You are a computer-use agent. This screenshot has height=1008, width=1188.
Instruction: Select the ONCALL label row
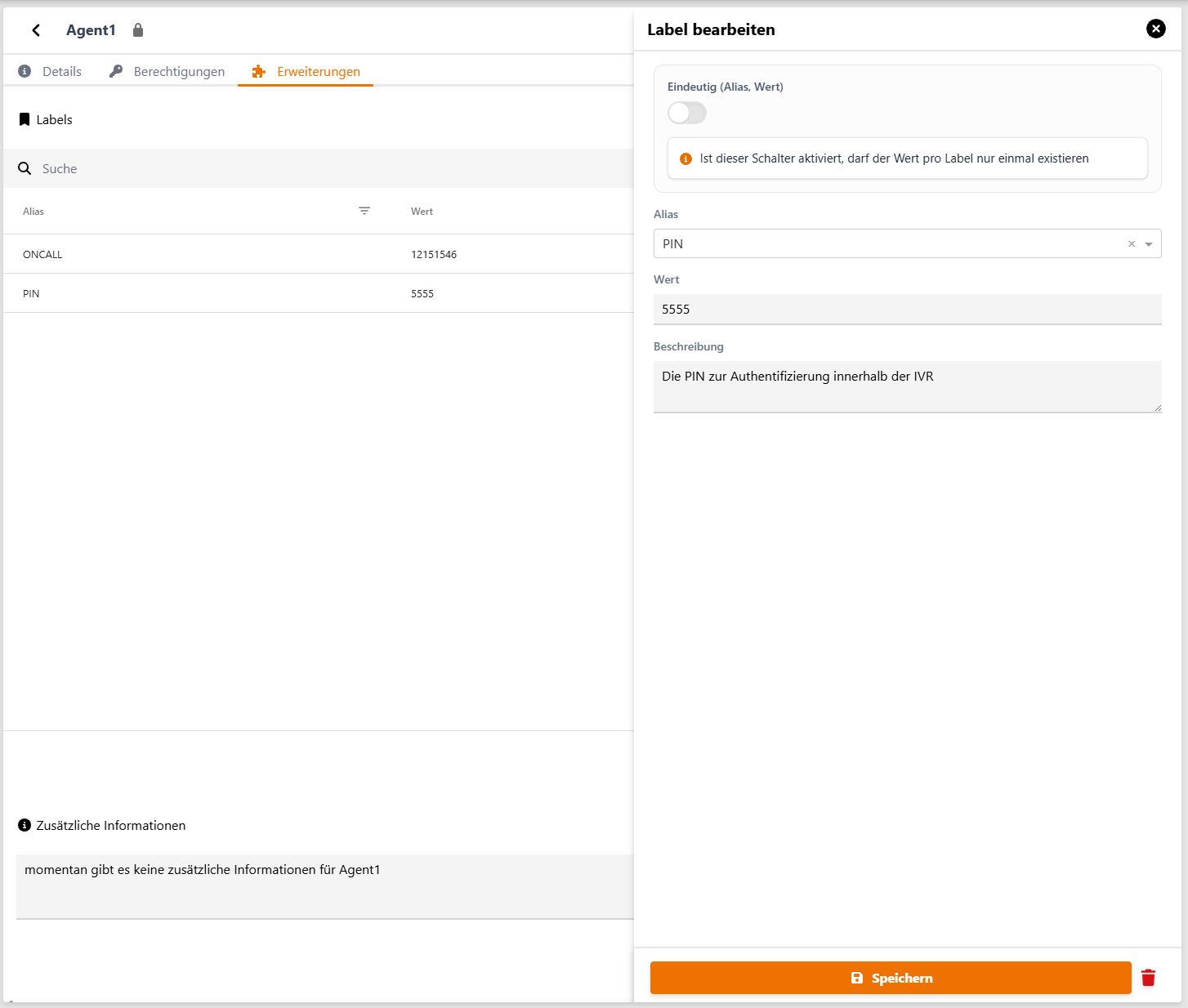point(319,254)
